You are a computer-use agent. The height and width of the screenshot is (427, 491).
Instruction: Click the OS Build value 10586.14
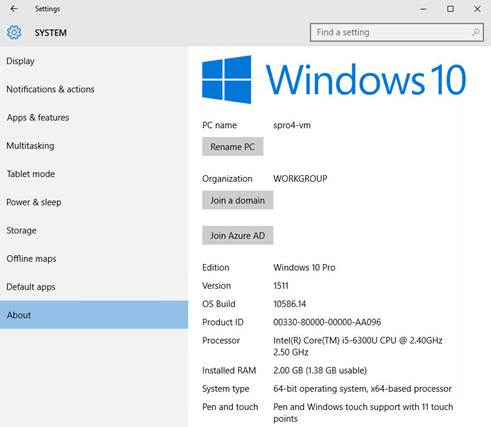pyautogui.click(x=290, y=304)
